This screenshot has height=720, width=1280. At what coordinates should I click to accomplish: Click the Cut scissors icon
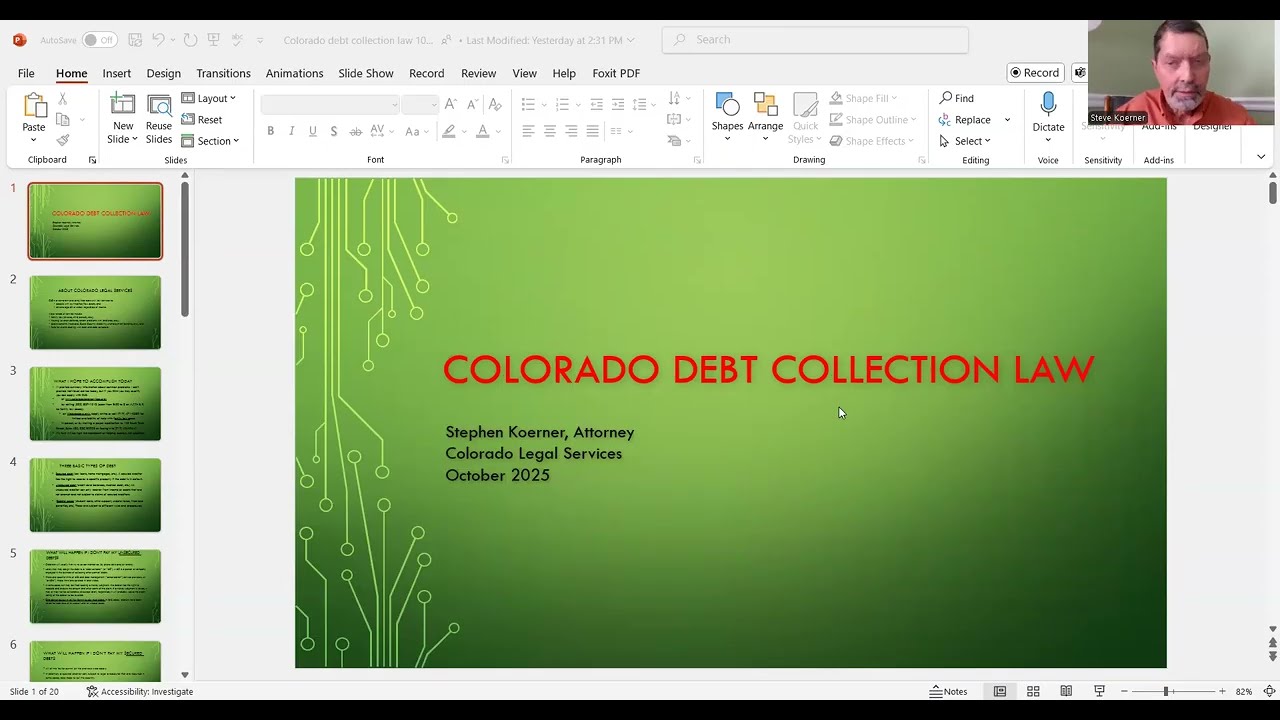click(x=63, y=98)
